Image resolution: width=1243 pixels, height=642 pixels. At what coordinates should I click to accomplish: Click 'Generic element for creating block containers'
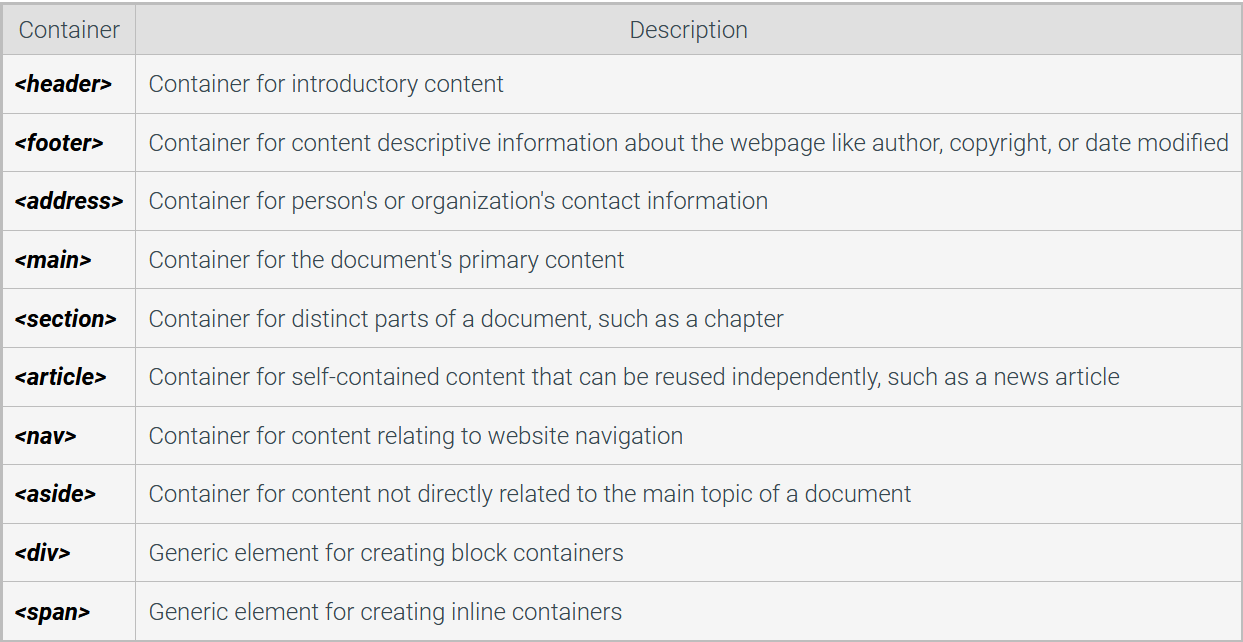click(x=386, y=553)
